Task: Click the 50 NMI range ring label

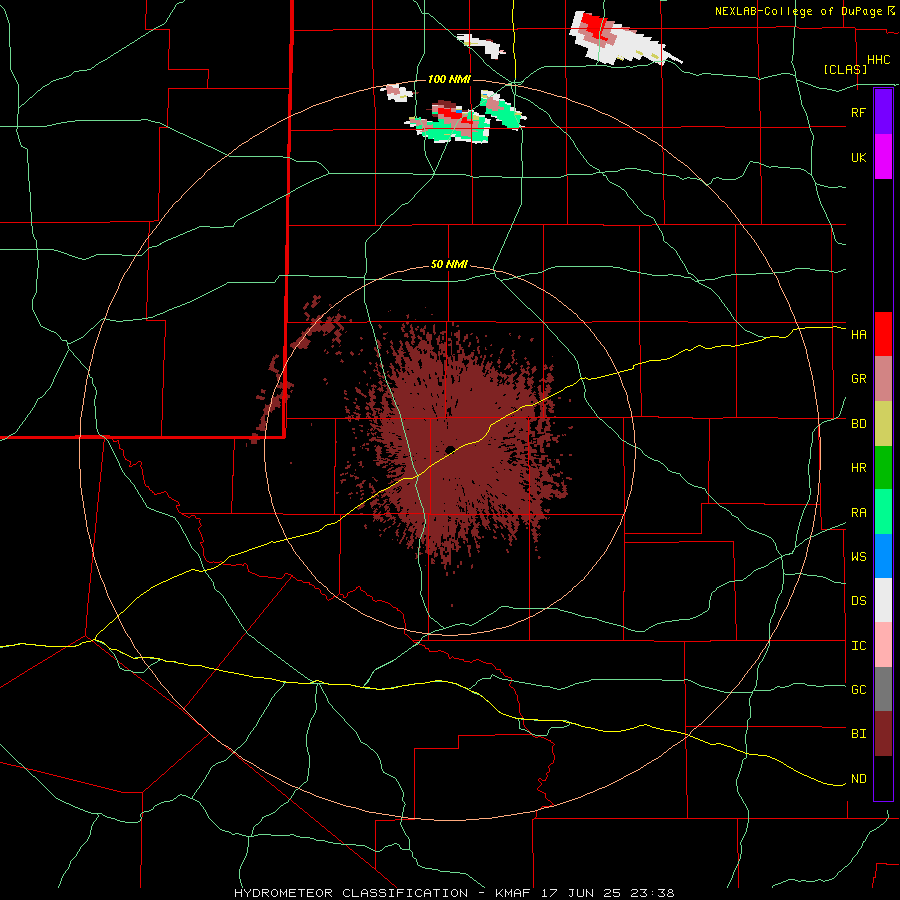Action: tap(449, 265)
